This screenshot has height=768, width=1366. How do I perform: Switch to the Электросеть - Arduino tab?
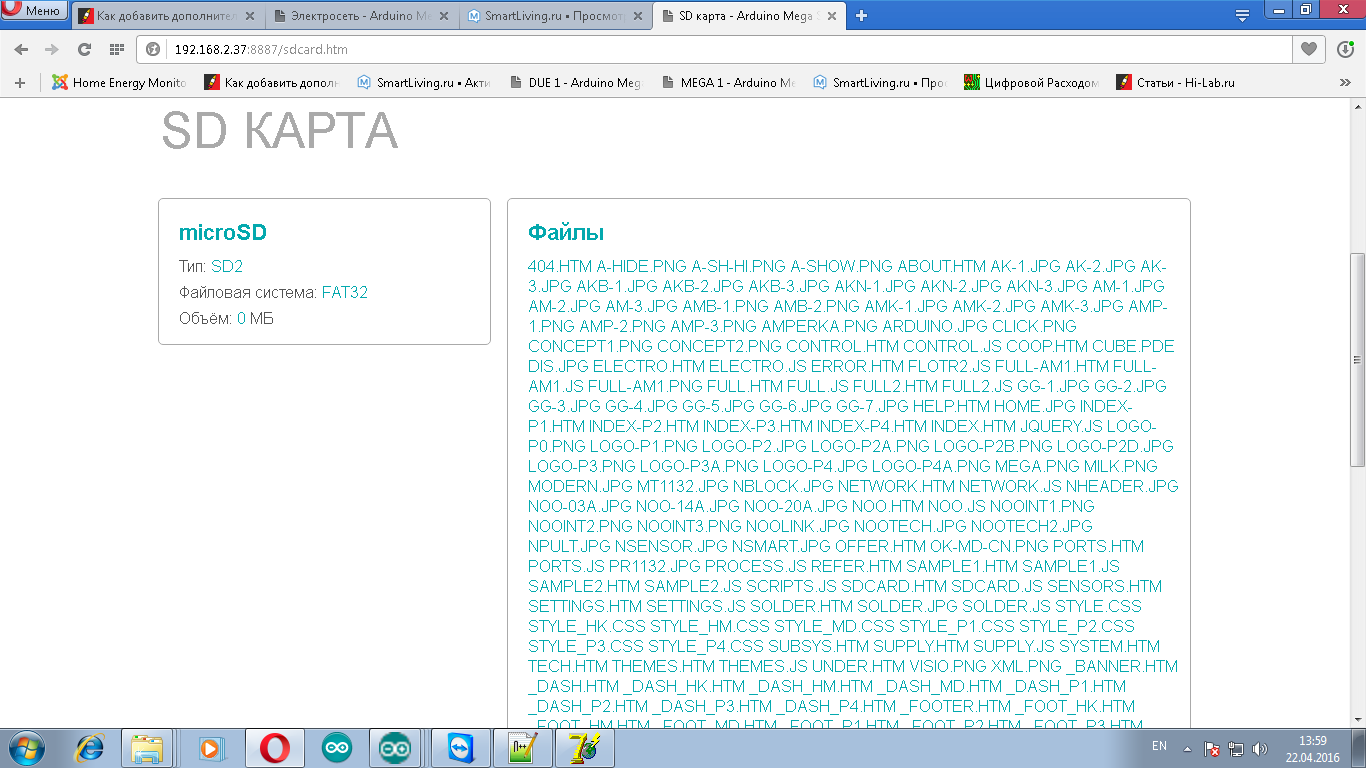coord(360,16)
